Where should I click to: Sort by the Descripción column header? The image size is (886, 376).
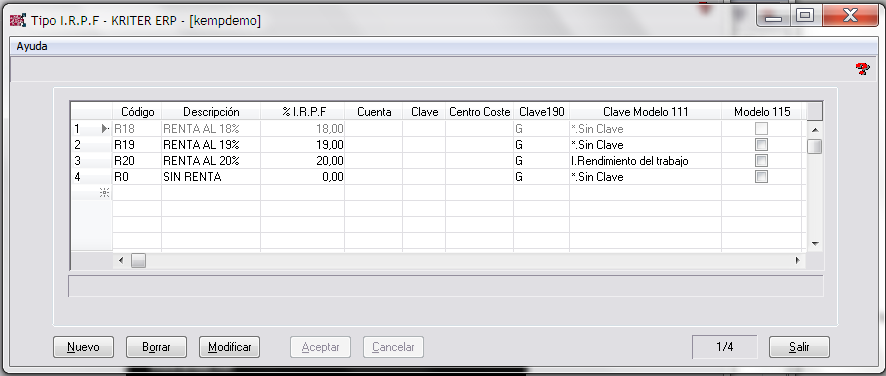211,112
